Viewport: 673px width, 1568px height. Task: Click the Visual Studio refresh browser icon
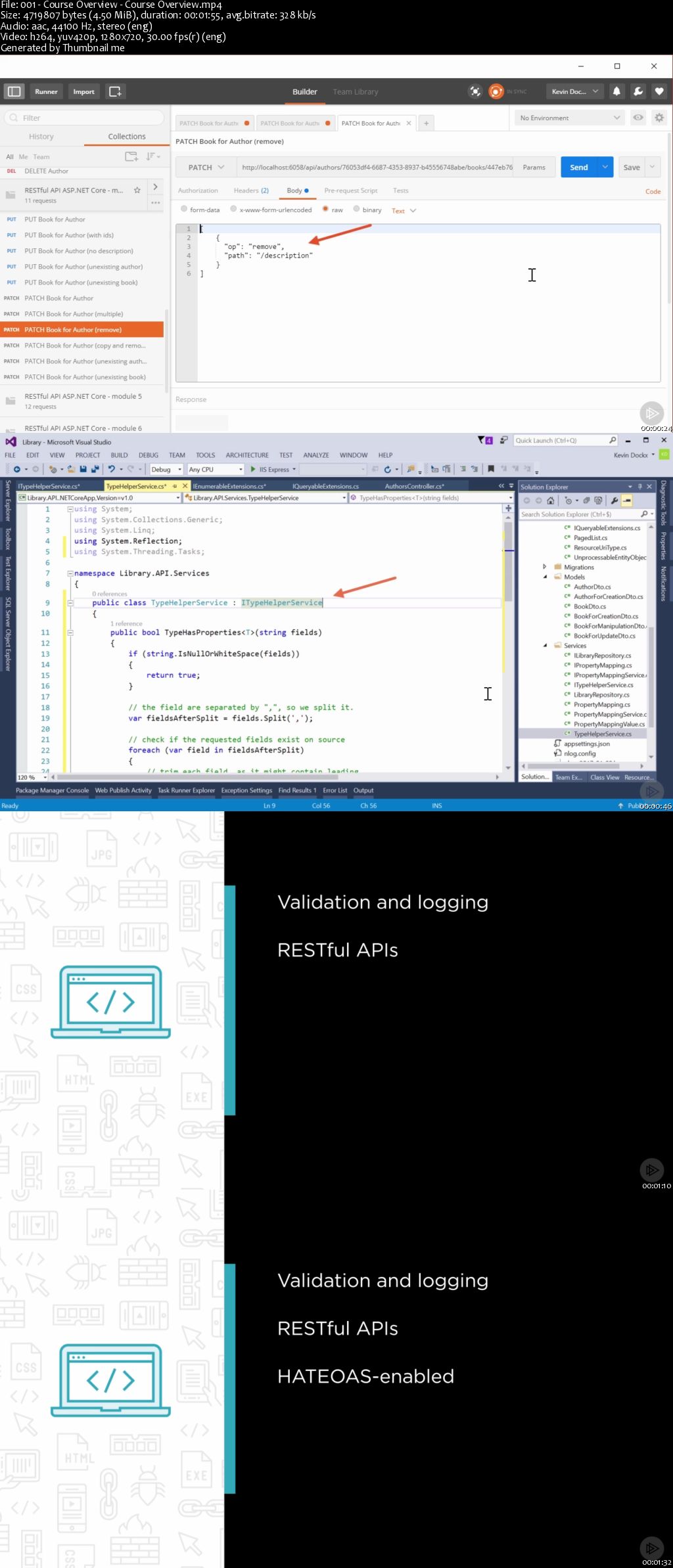pyautogui.click(x=388, y=469)
